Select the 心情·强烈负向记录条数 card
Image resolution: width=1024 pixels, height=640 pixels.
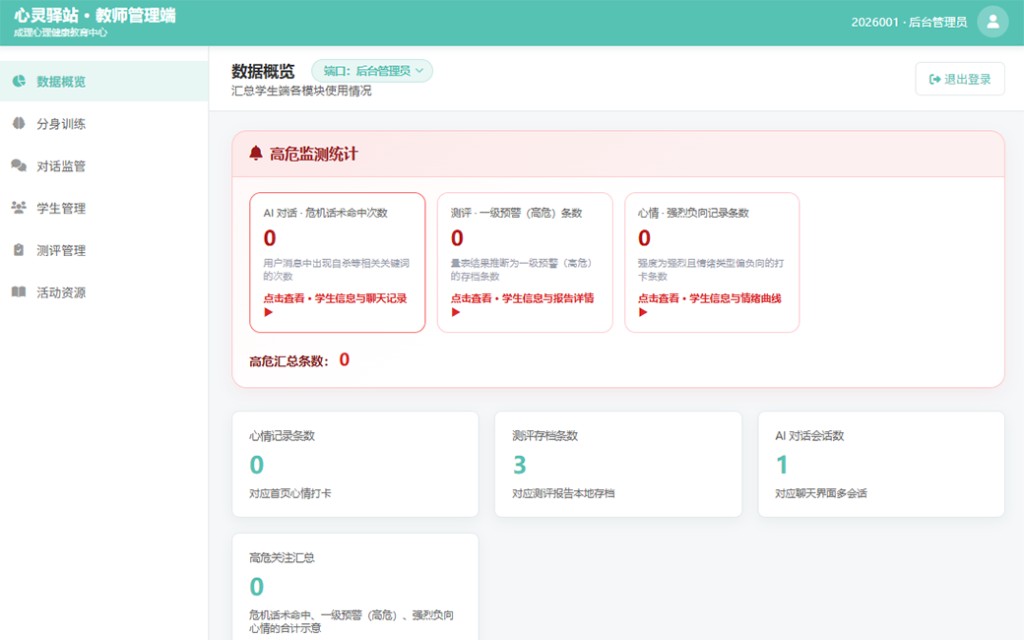click(x=712, y=263)
